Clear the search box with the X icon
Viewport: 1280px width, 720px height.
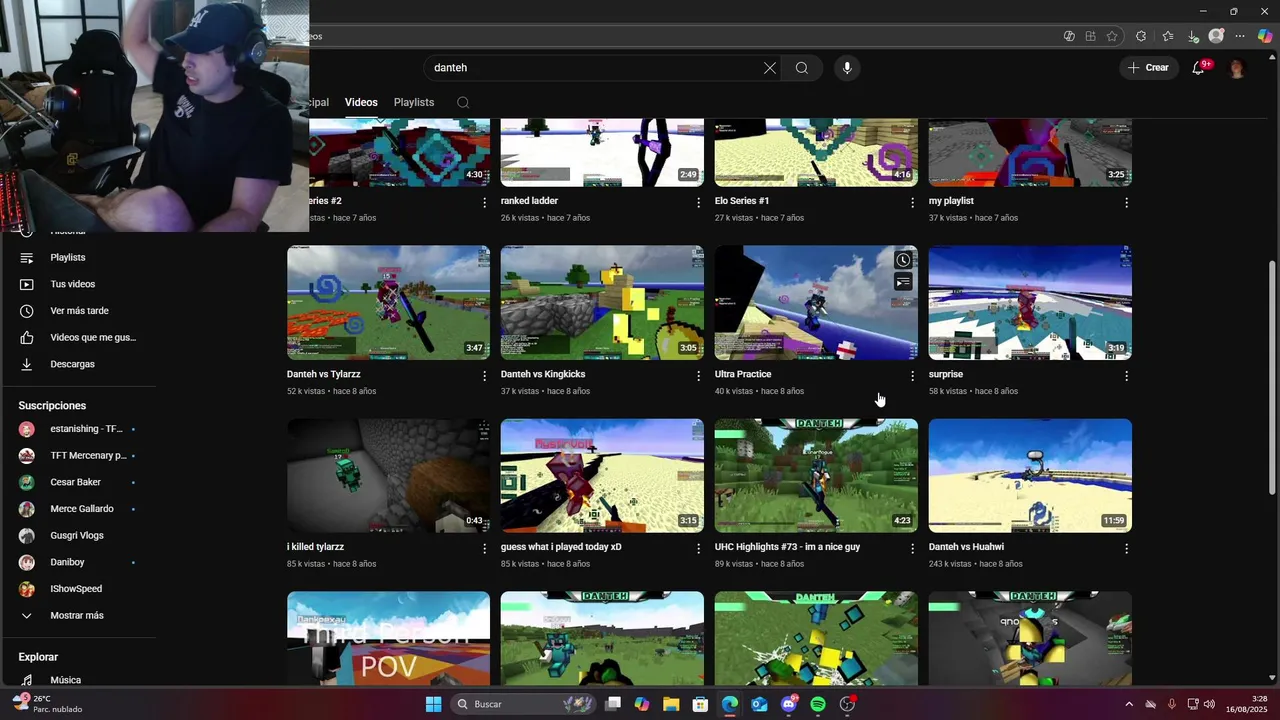pos(769,68)
